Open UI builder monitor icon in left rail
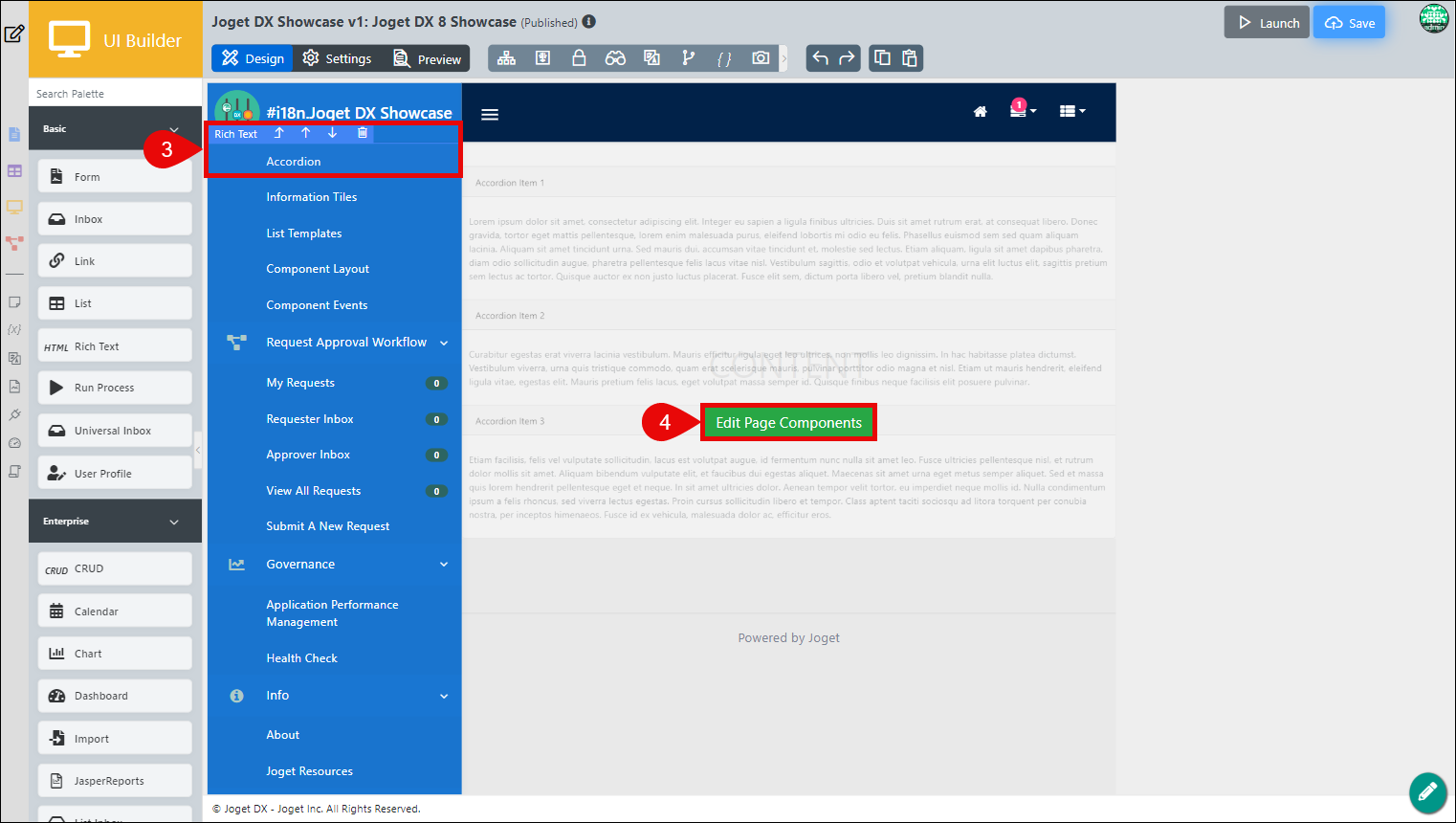Viewport: 1456px width, 823px height. click(x=14, y=207)
